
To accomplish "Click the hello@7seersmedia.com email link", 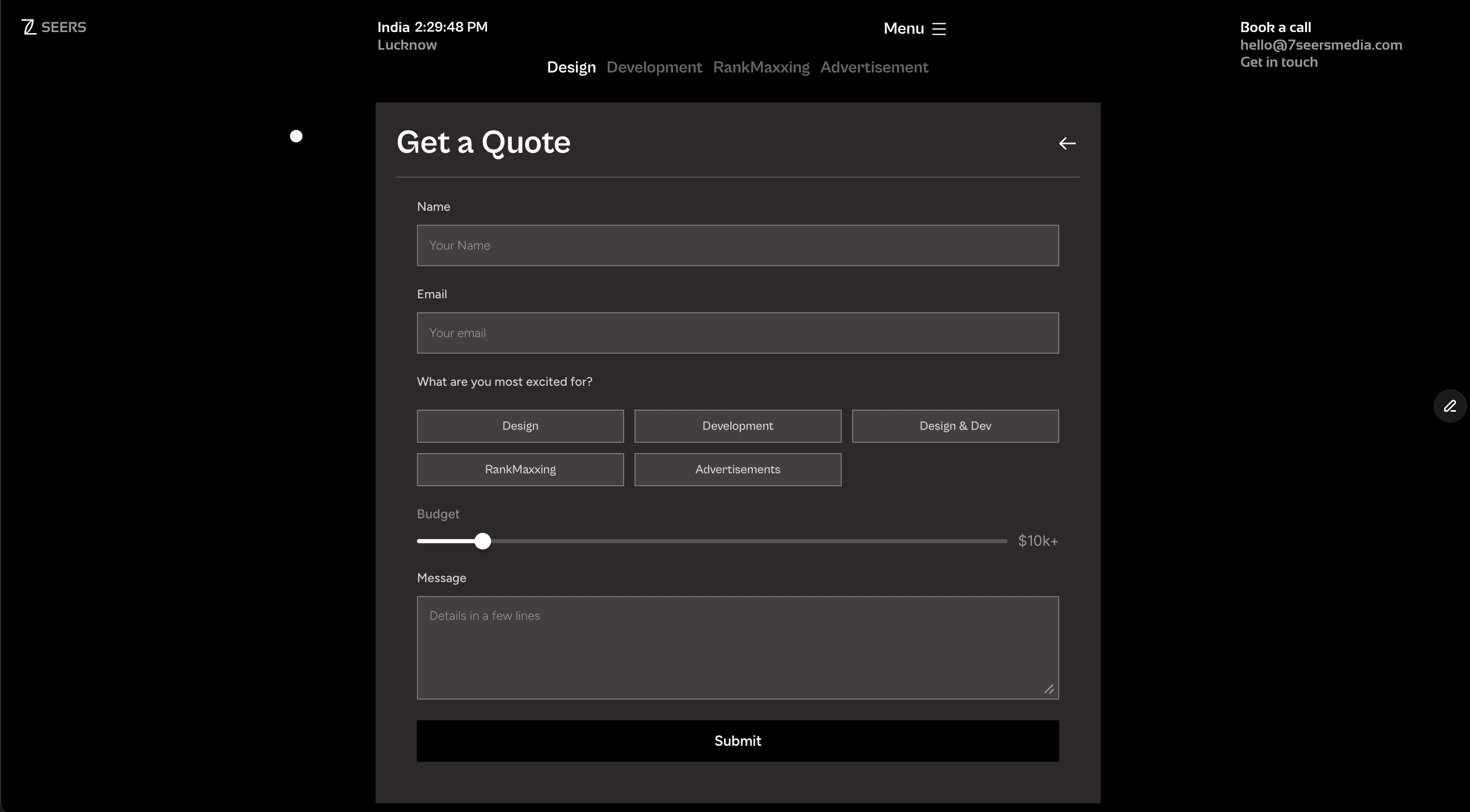I will point(1321,45).
